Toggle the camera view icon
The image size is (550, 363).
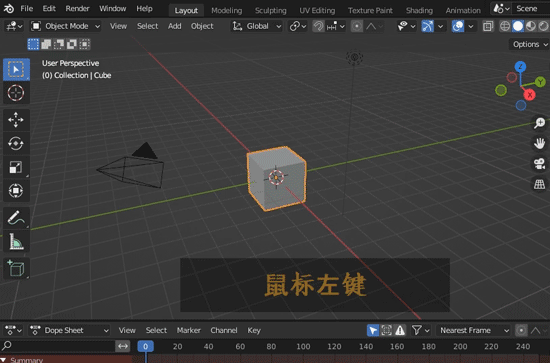coord(539,163)
